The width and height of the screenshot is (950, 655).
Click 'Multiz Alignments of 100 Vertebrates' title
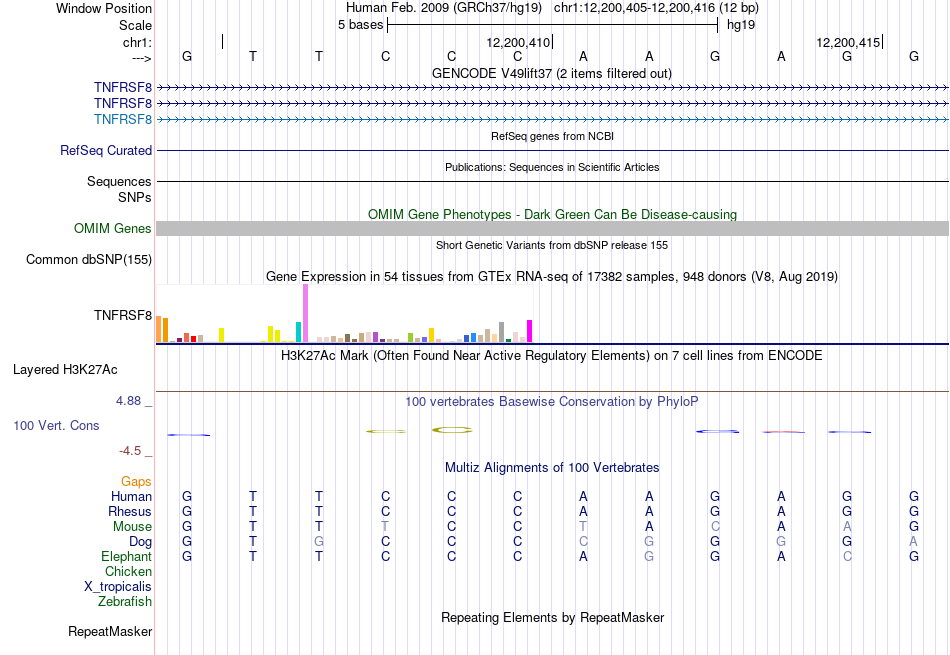pyautogui.click(x=552, y=467)
